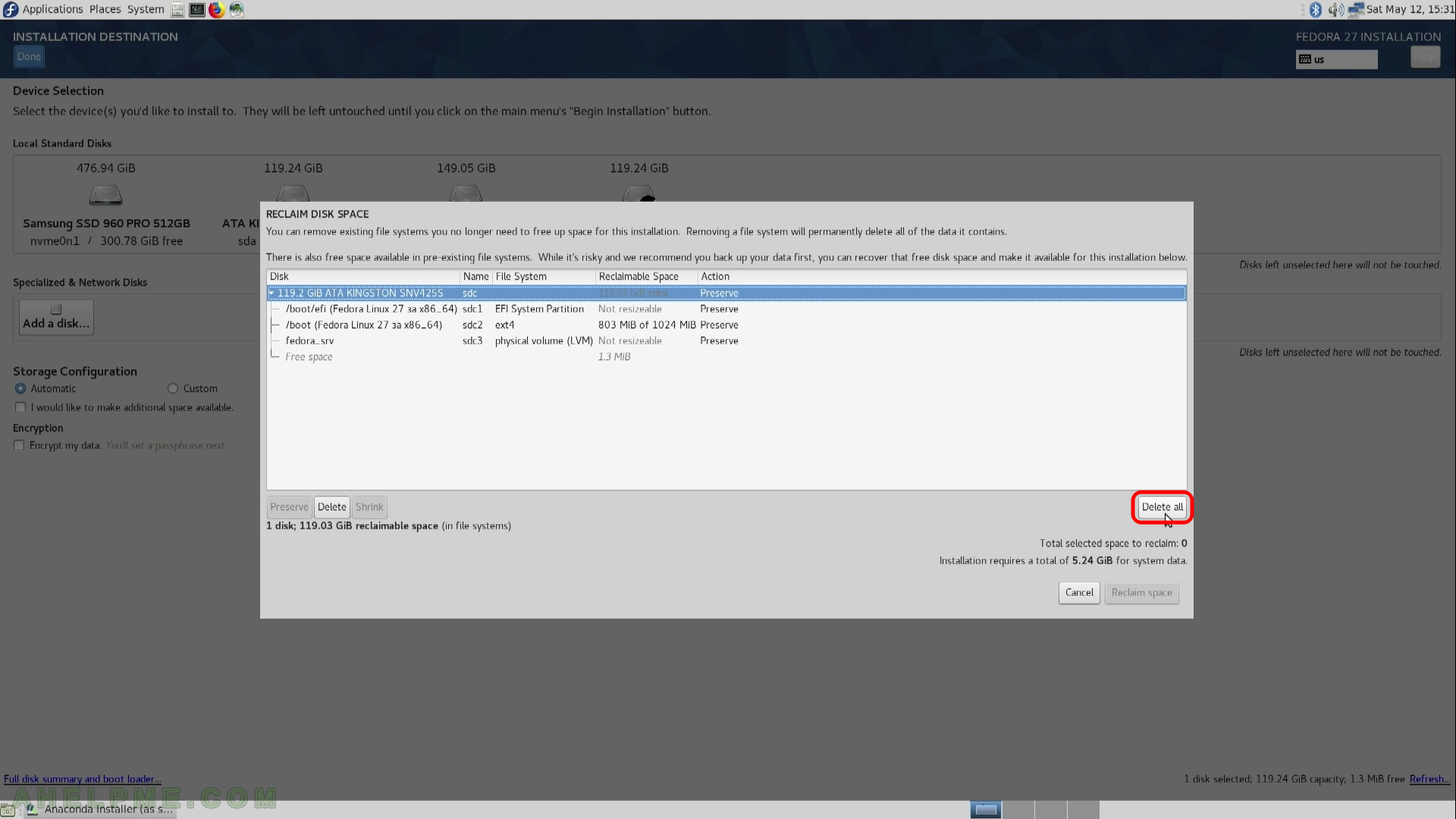The image size is (1456, 819).
Task: Click the 'Reclaimable Space' column header
Action: click(646, 276)
